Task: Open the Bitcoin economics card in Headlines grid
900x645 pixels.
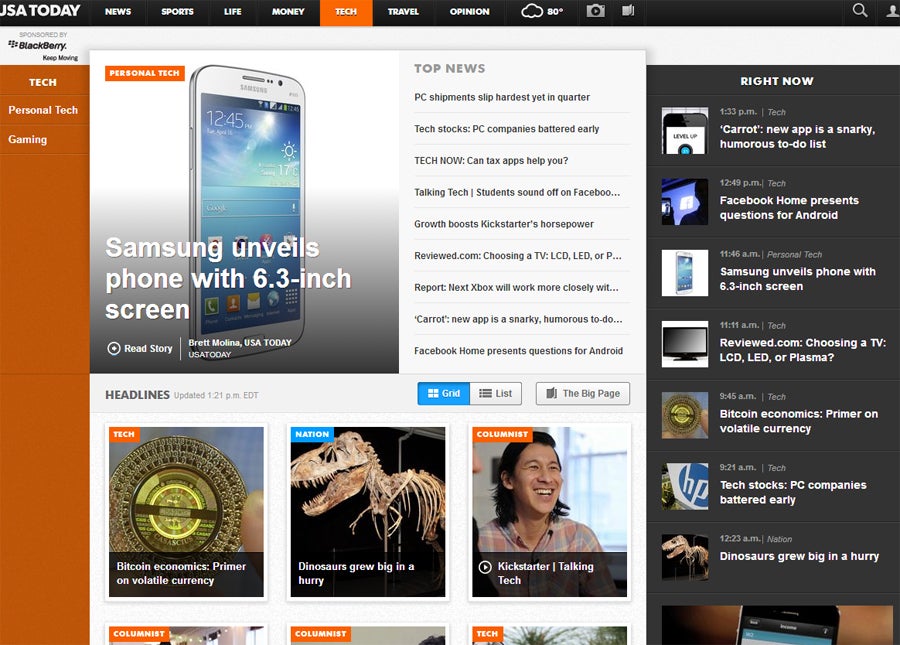Action: click(x=186, y=512)
